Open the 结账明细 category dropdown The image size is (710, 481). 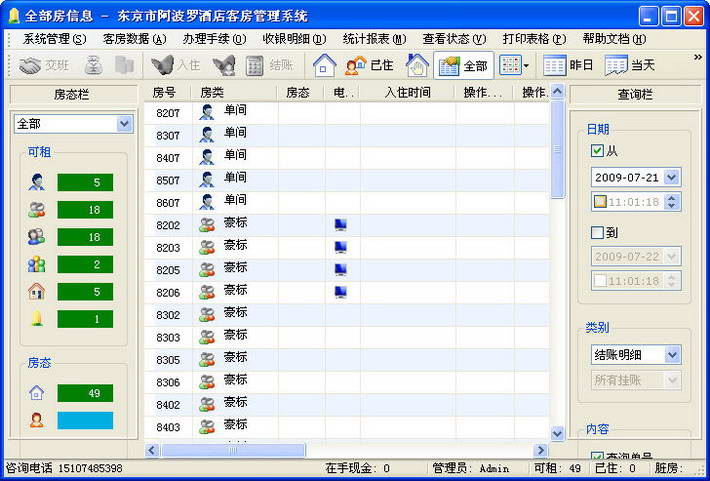[672, 355]
